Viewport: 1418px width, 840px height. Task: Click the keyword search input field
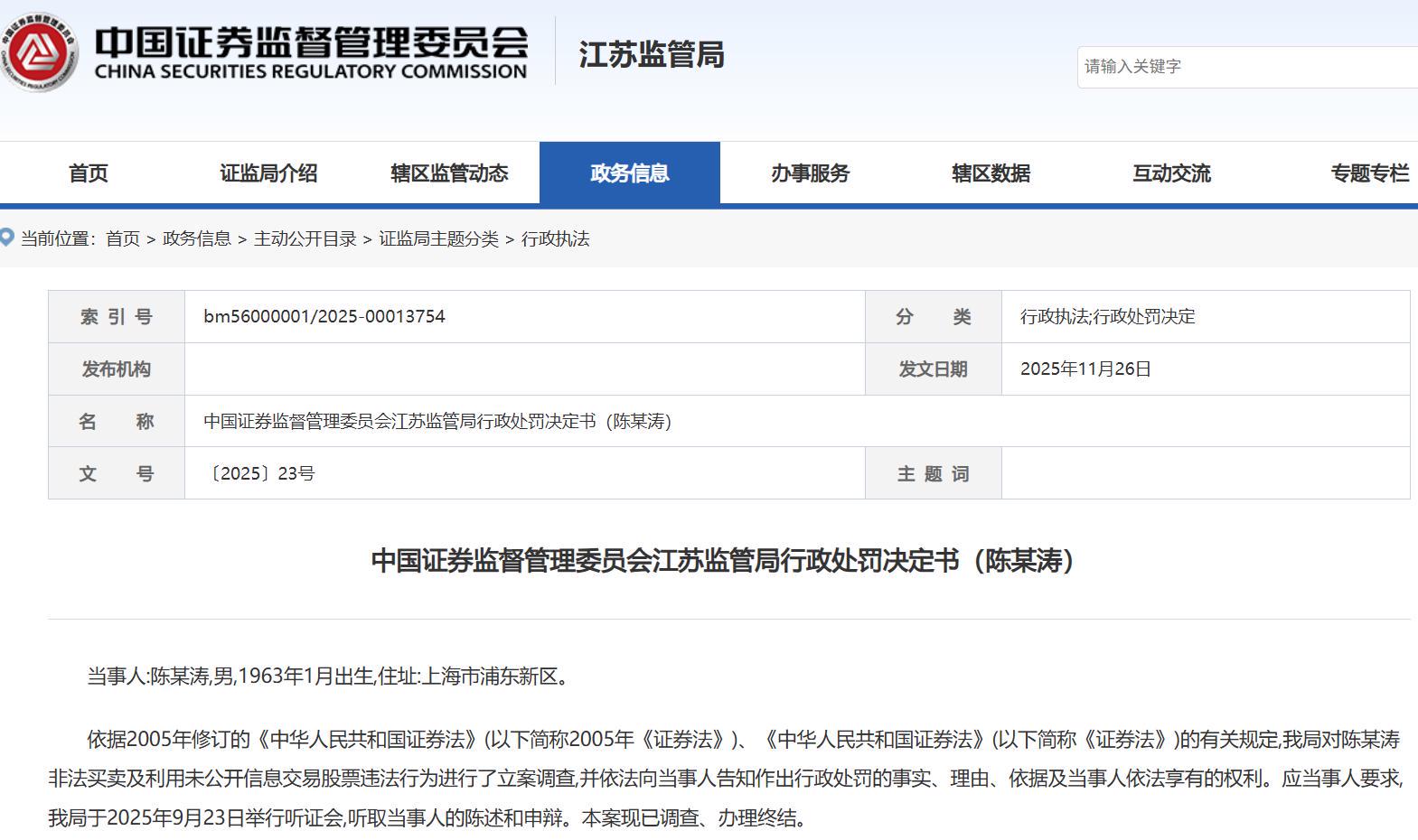pyautogui.click(x=1247, y=67)
